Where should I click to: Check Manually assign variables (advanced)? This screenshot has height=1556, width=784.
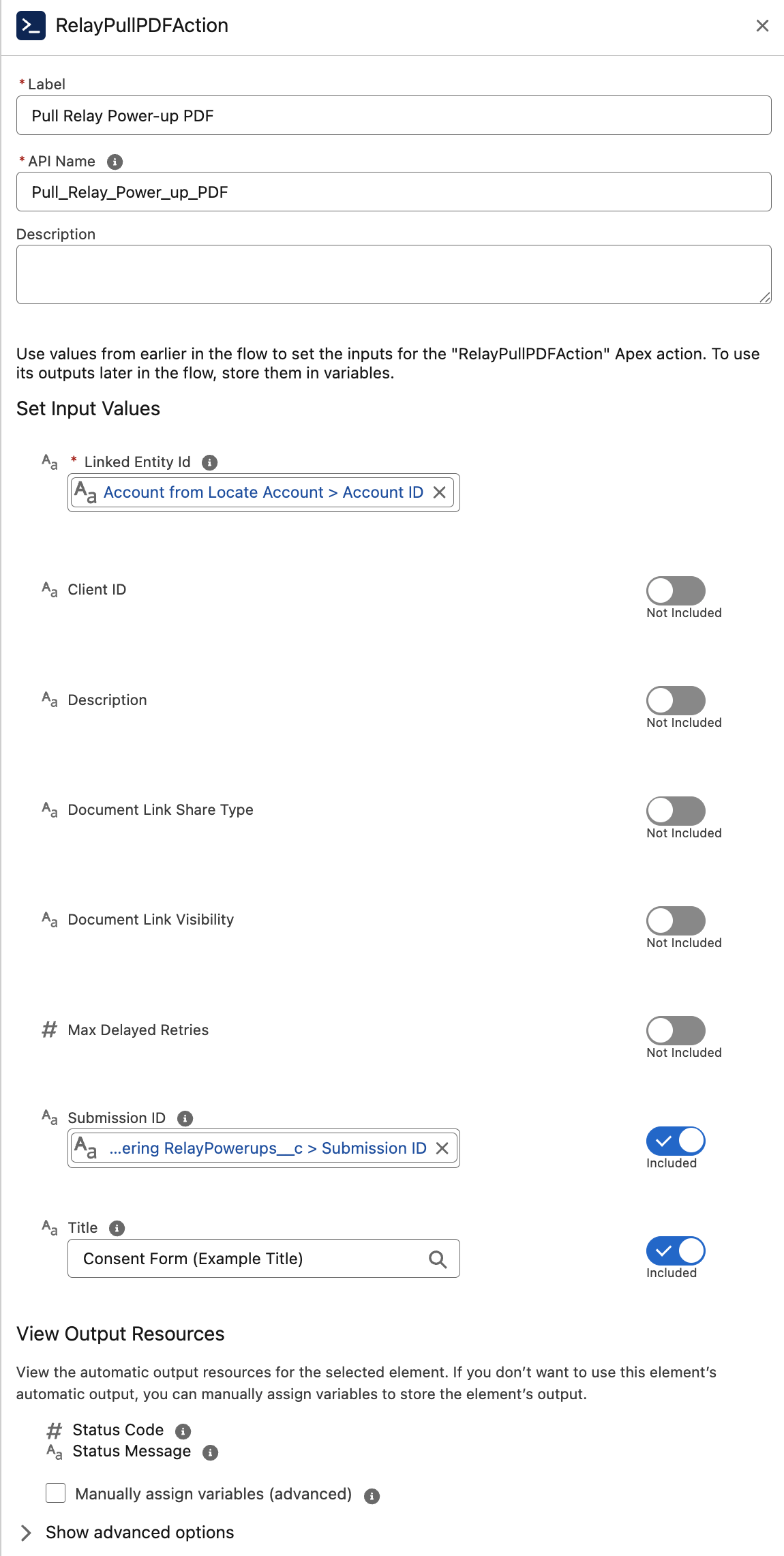[56, 1493]
